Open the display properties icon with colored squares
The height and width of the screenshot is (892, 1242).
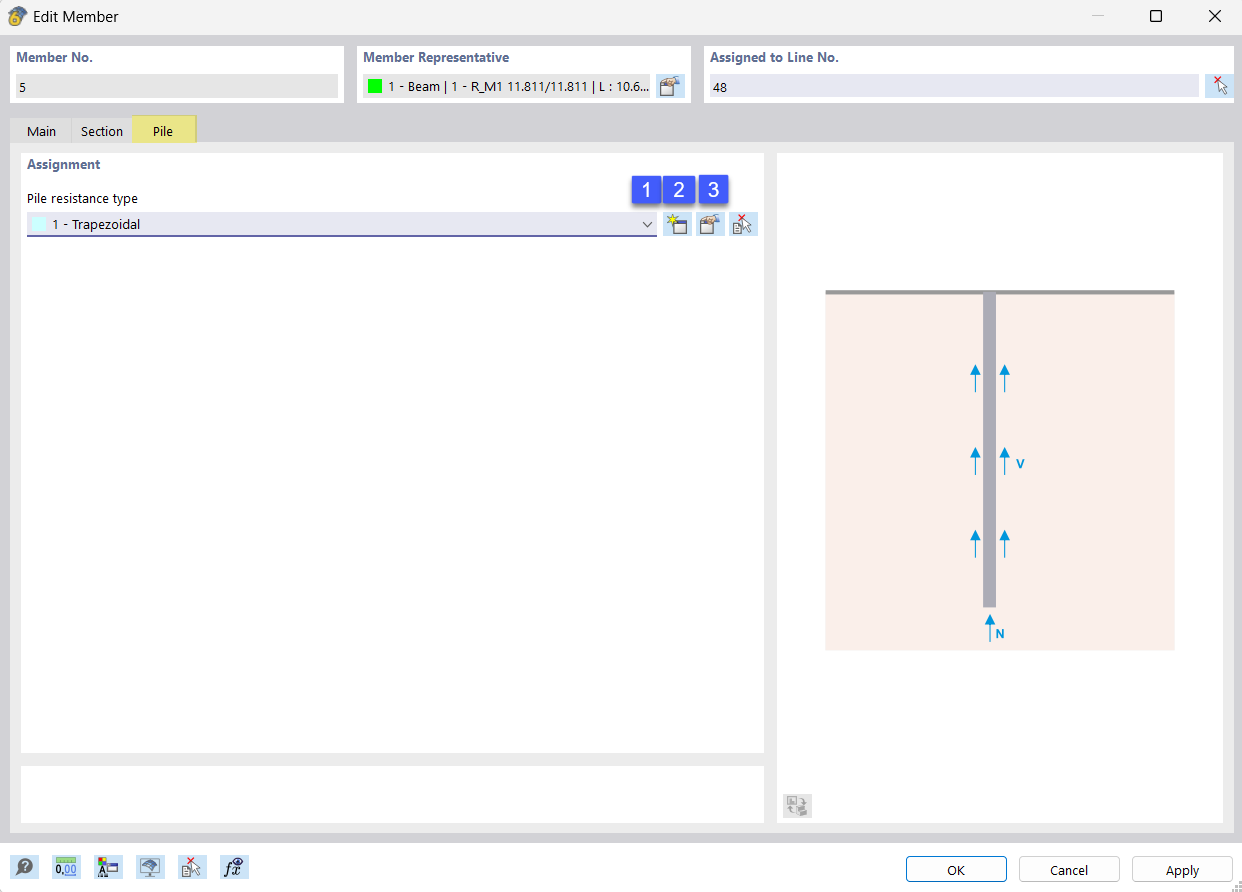pyautogui.click(x=109, y=867)
